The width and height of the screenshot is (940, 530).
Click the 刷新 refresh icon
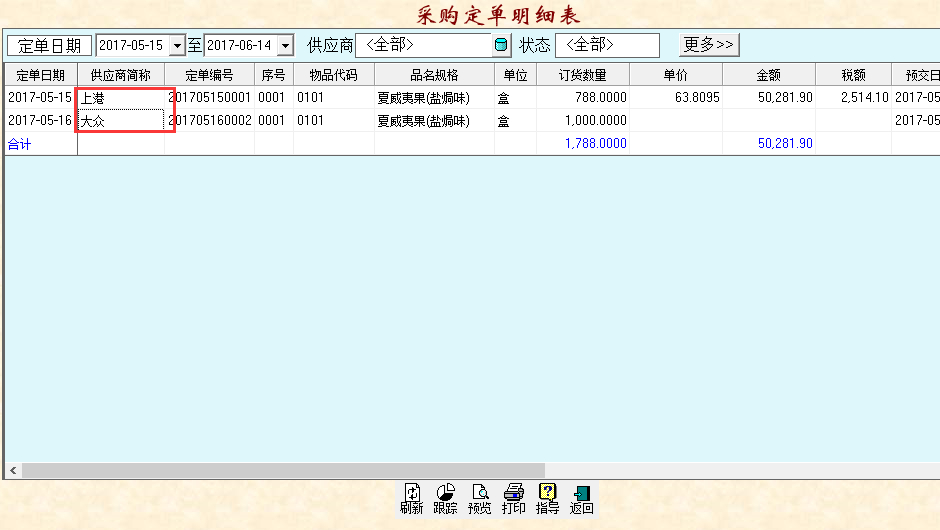(412, 499)
